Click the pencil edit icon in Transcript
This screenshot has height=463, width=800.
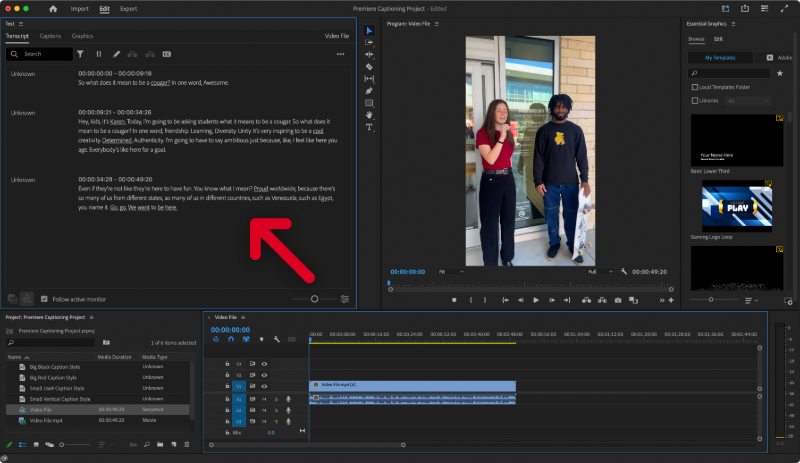(116, 54)
